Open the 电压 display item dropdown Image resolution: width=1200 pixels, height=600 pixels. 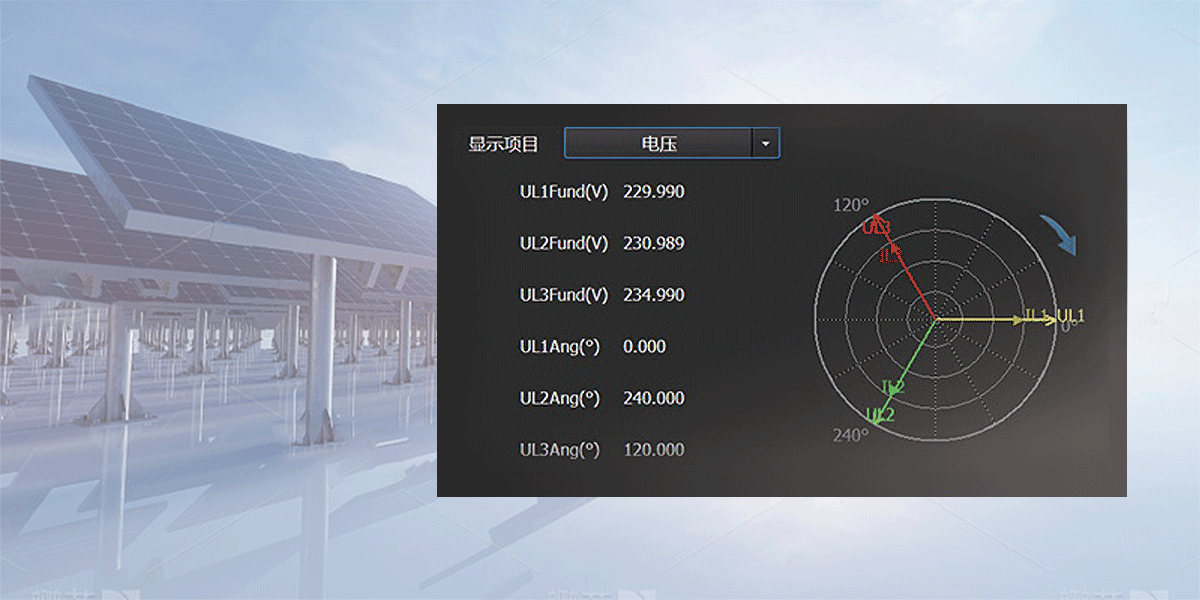point(659,144)
